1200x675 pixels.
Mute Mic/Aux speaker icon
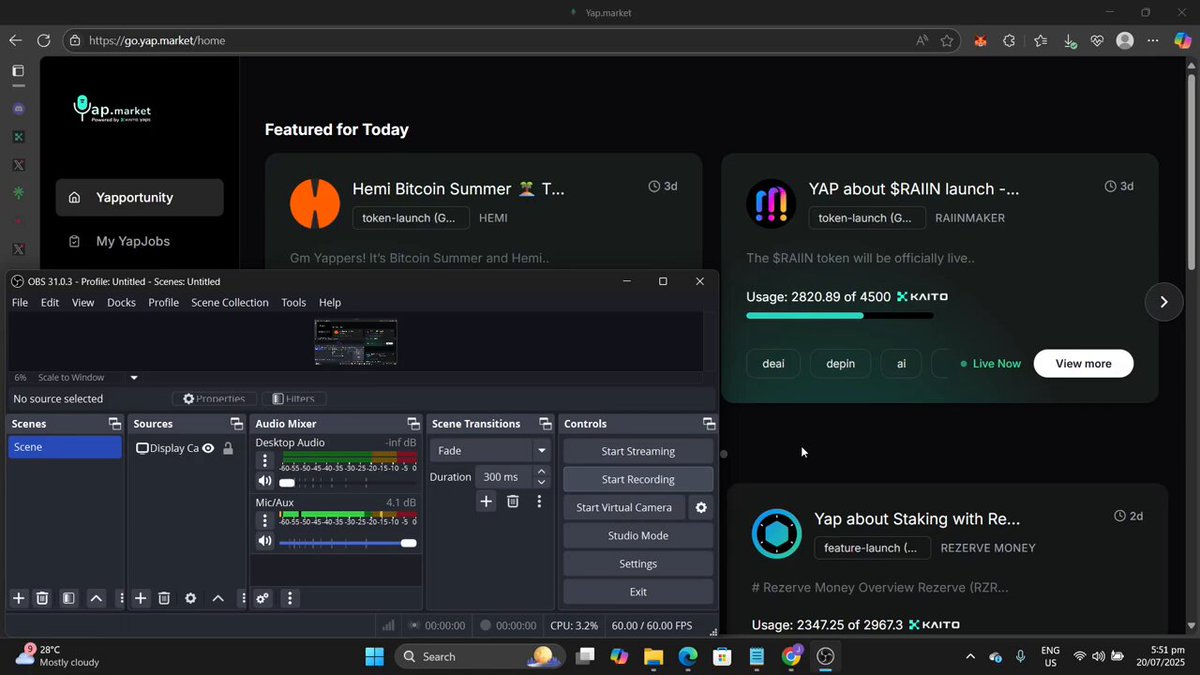click(265, 541)
